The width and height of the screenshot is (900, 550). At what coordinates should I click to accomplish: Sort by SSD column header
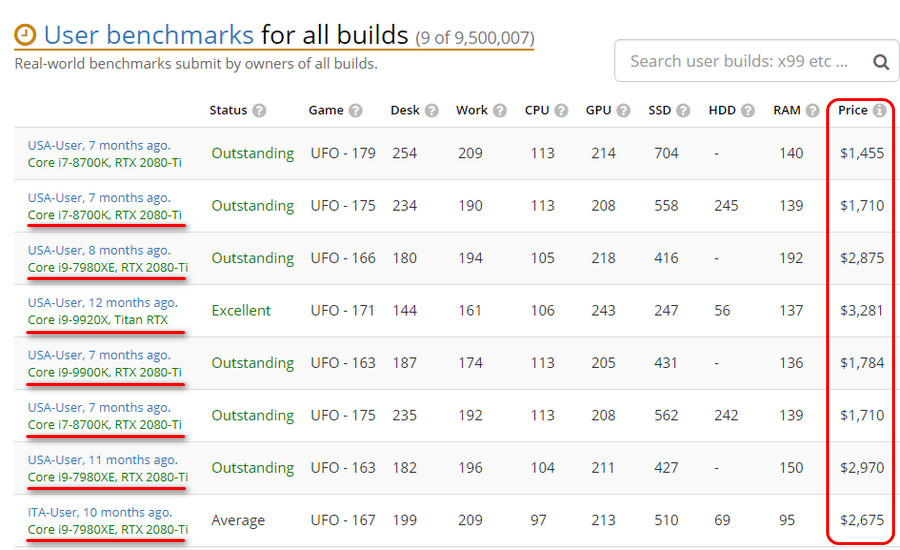[660, 110]
